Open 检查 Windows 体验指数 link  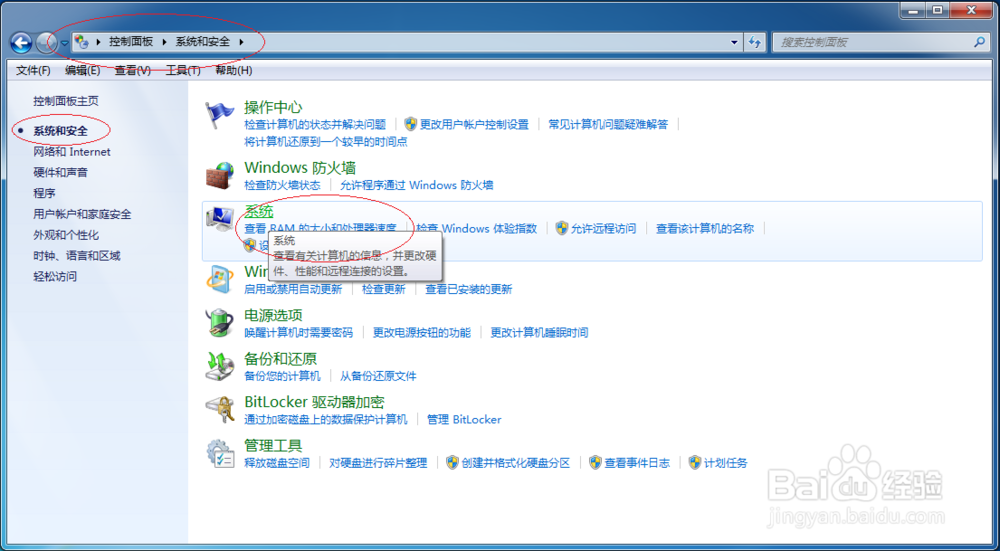click(x=477, y=228)
